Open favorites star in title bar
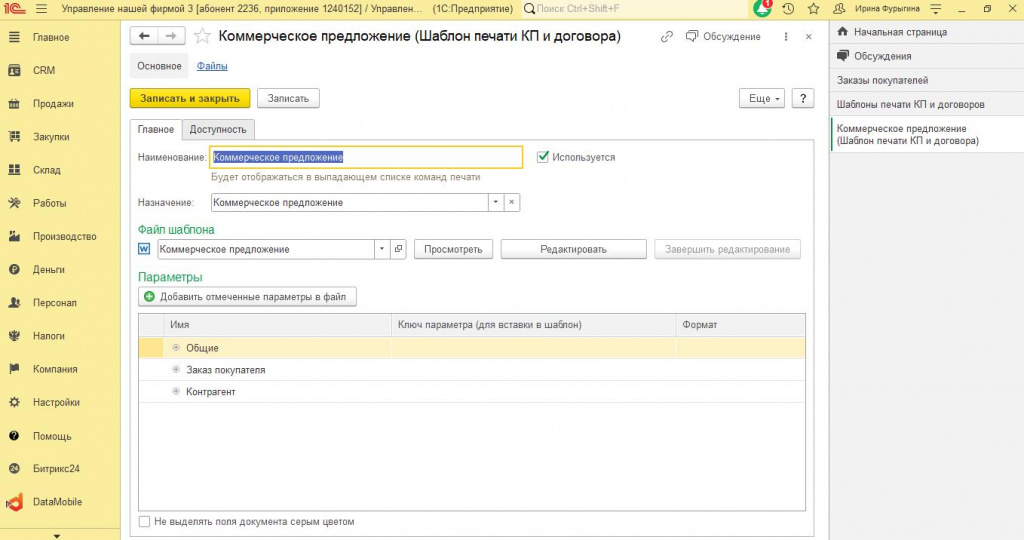Image resolution: width=1024 pixels, height=540 pixels. [813, 9]
